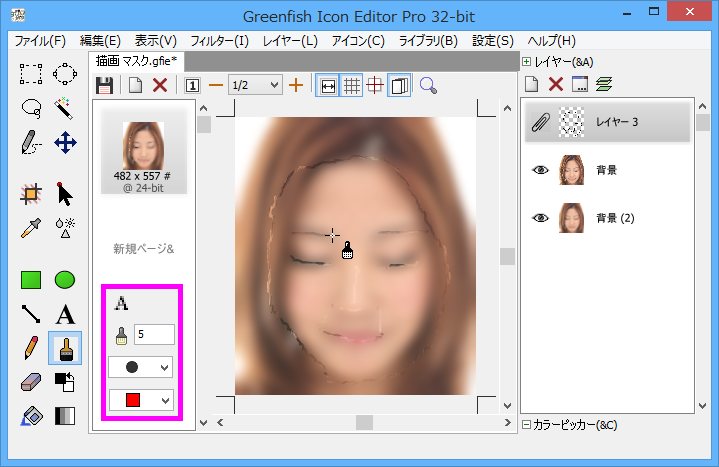Toggle visibility of 背景 (2) layer
719x467 pixels.
point(541,218)
